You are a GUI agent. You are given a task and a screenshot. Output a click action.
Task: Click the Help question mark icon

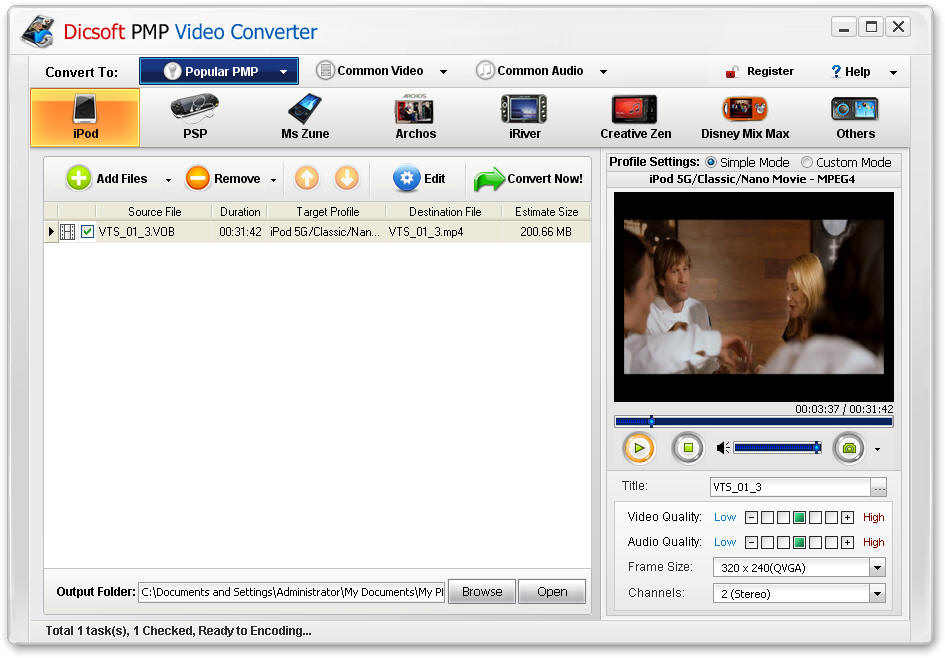click(836, 72)
